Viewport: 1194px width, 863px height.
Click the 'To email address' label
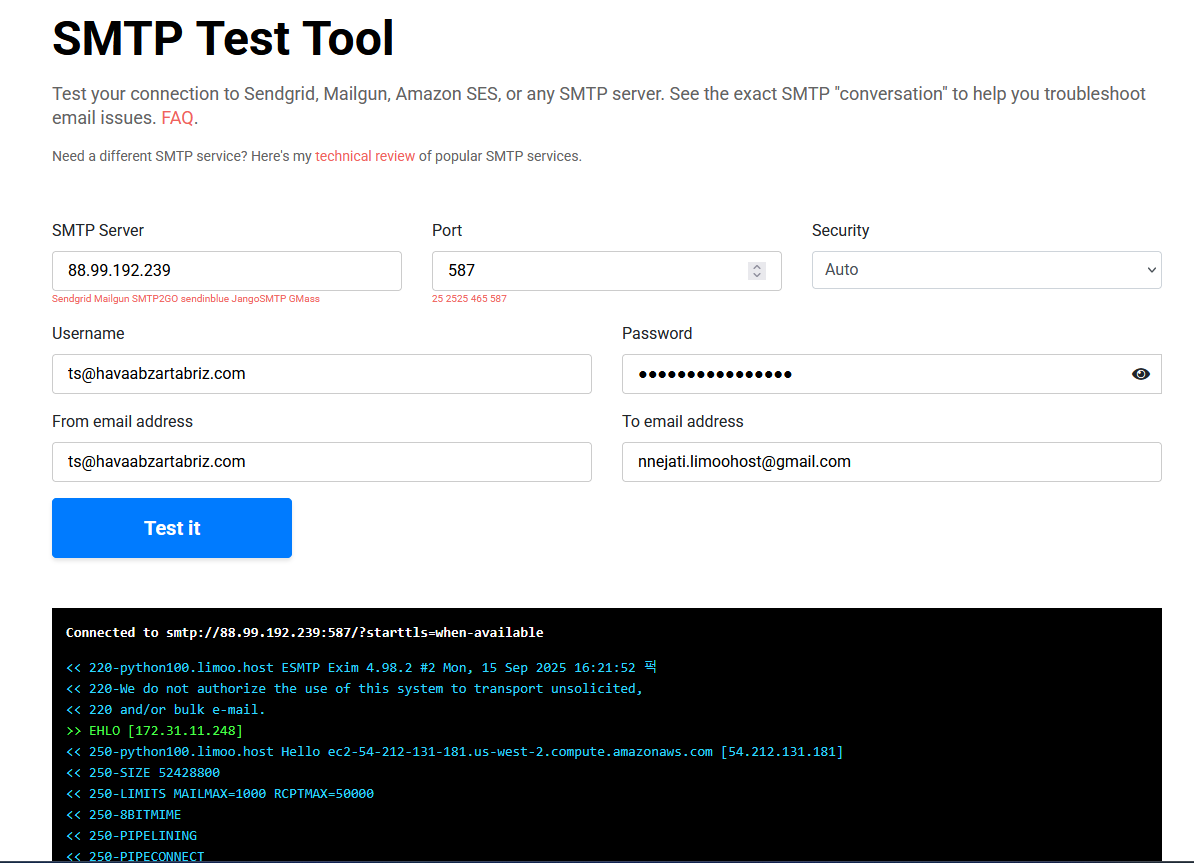point(682,421)
